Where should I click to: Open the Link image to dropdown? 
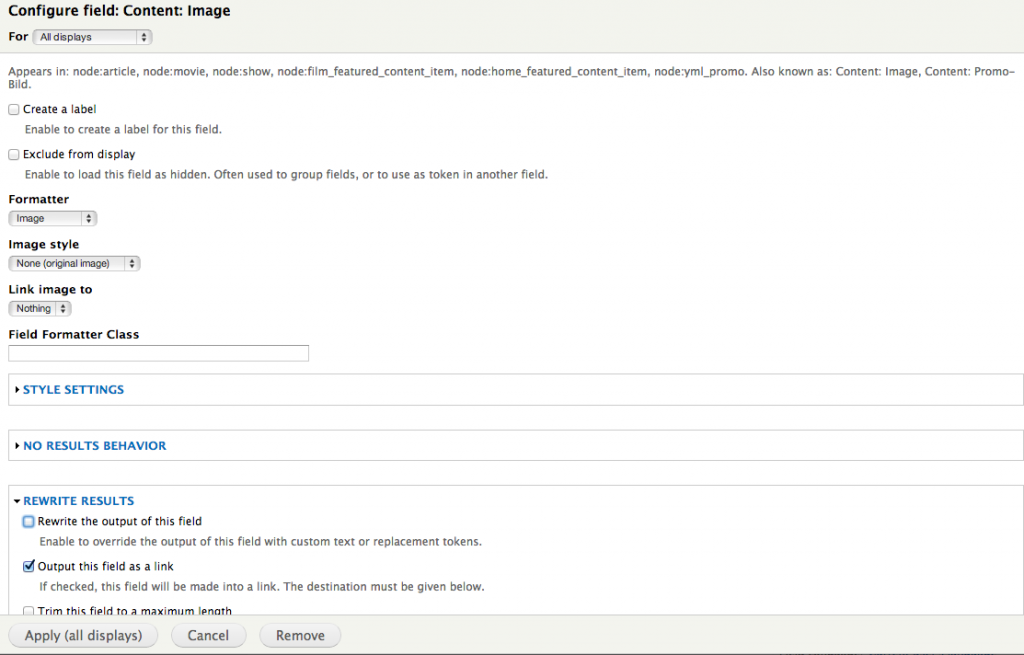(40, 309)
